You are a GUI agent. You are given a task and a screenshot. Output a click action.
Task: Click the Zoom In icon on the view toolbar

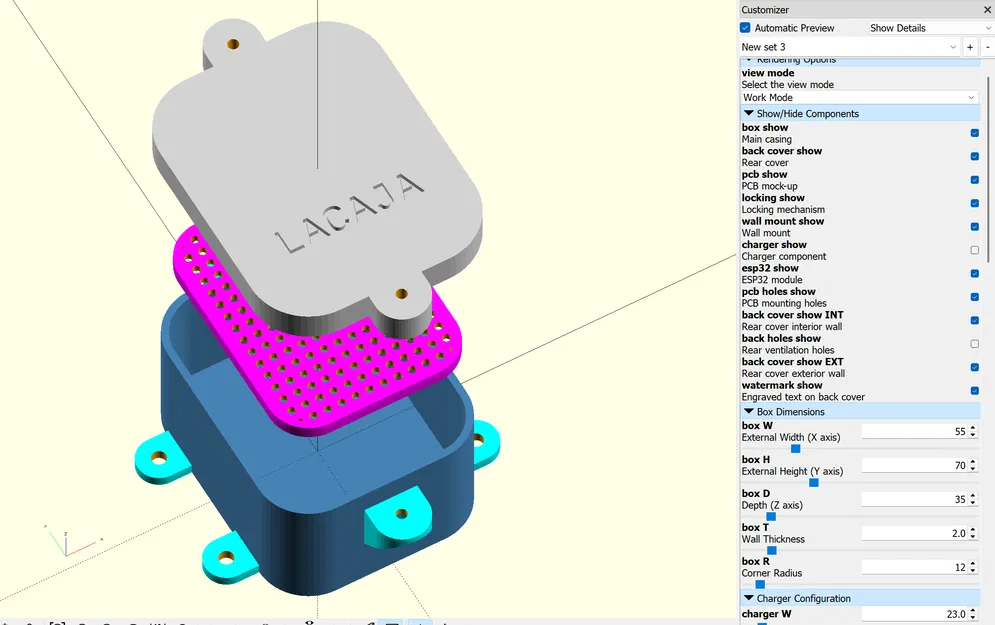82,621
